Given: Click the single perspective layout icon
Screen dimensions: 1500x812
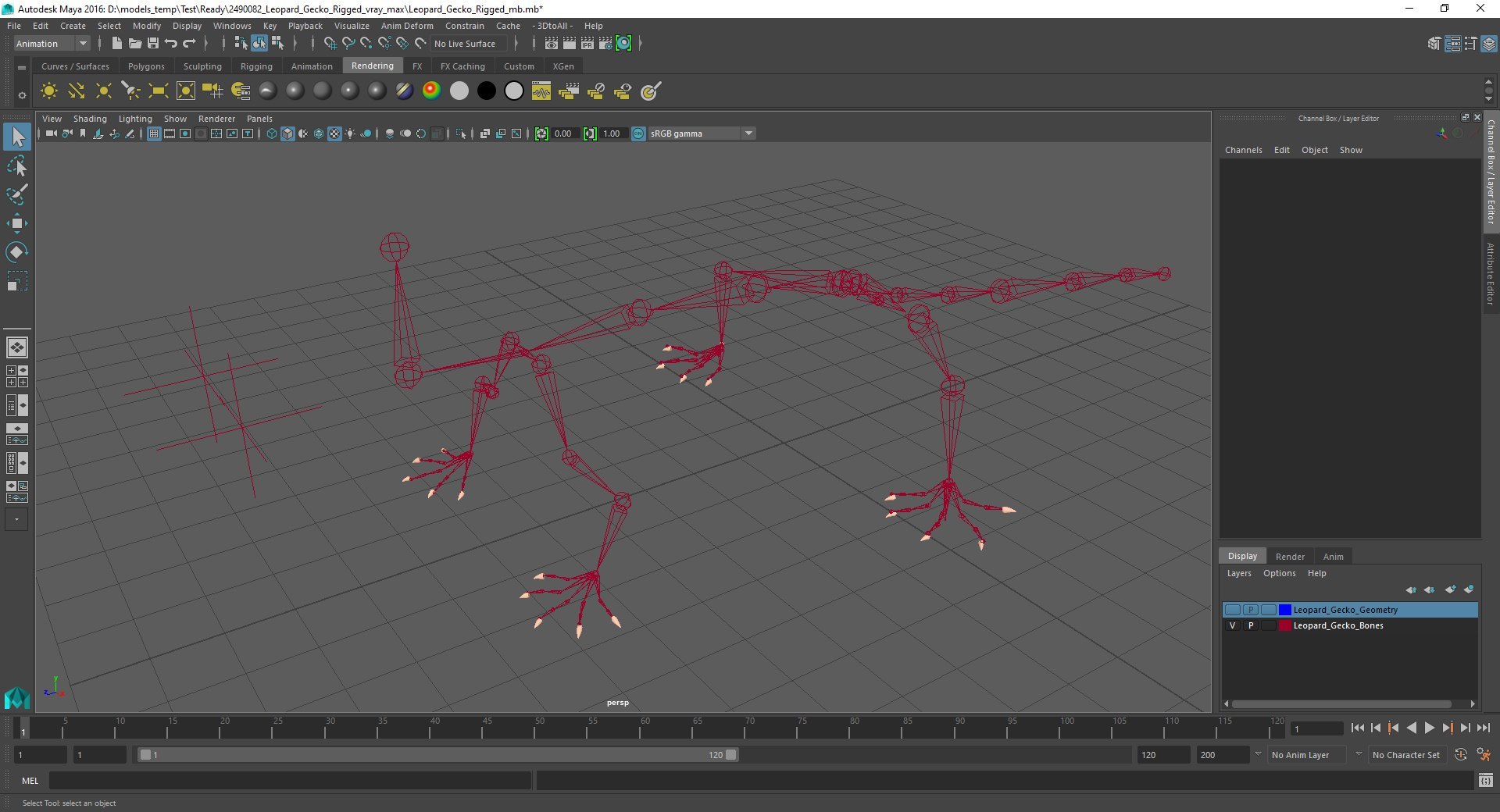Looking at the screenshot, I should [x=17, y=347].
